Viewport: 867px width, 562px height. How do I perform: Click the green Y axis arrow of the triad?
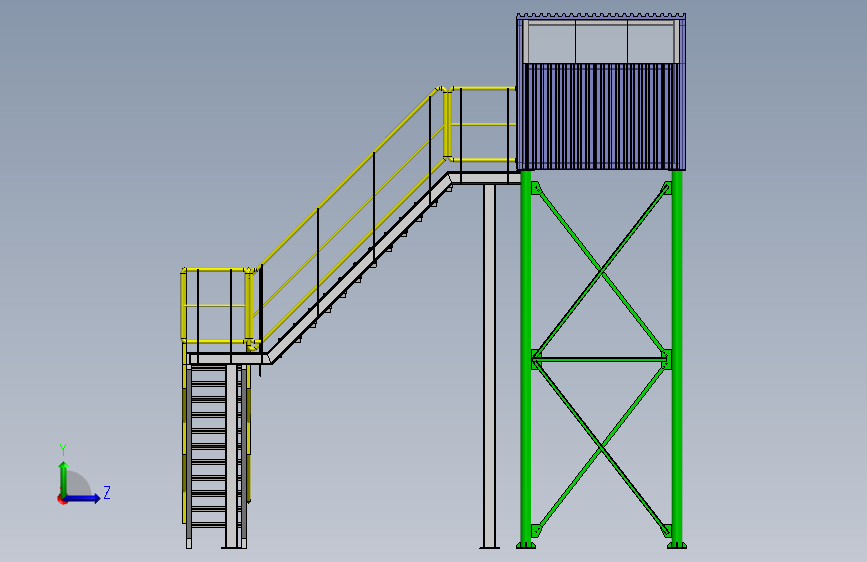click(64, 478)
